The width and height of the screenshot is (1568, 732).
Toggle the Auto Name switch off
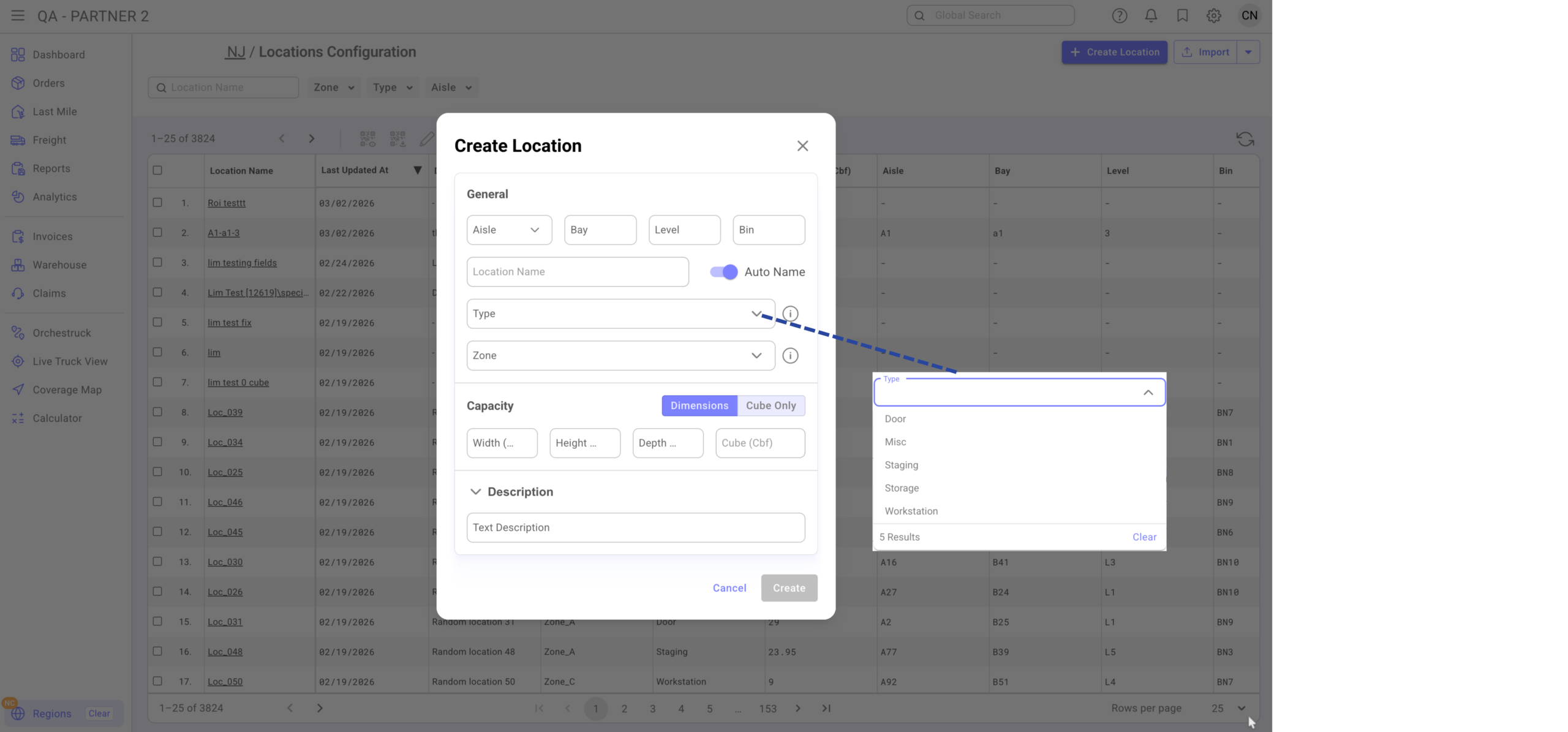click(723, 272)
